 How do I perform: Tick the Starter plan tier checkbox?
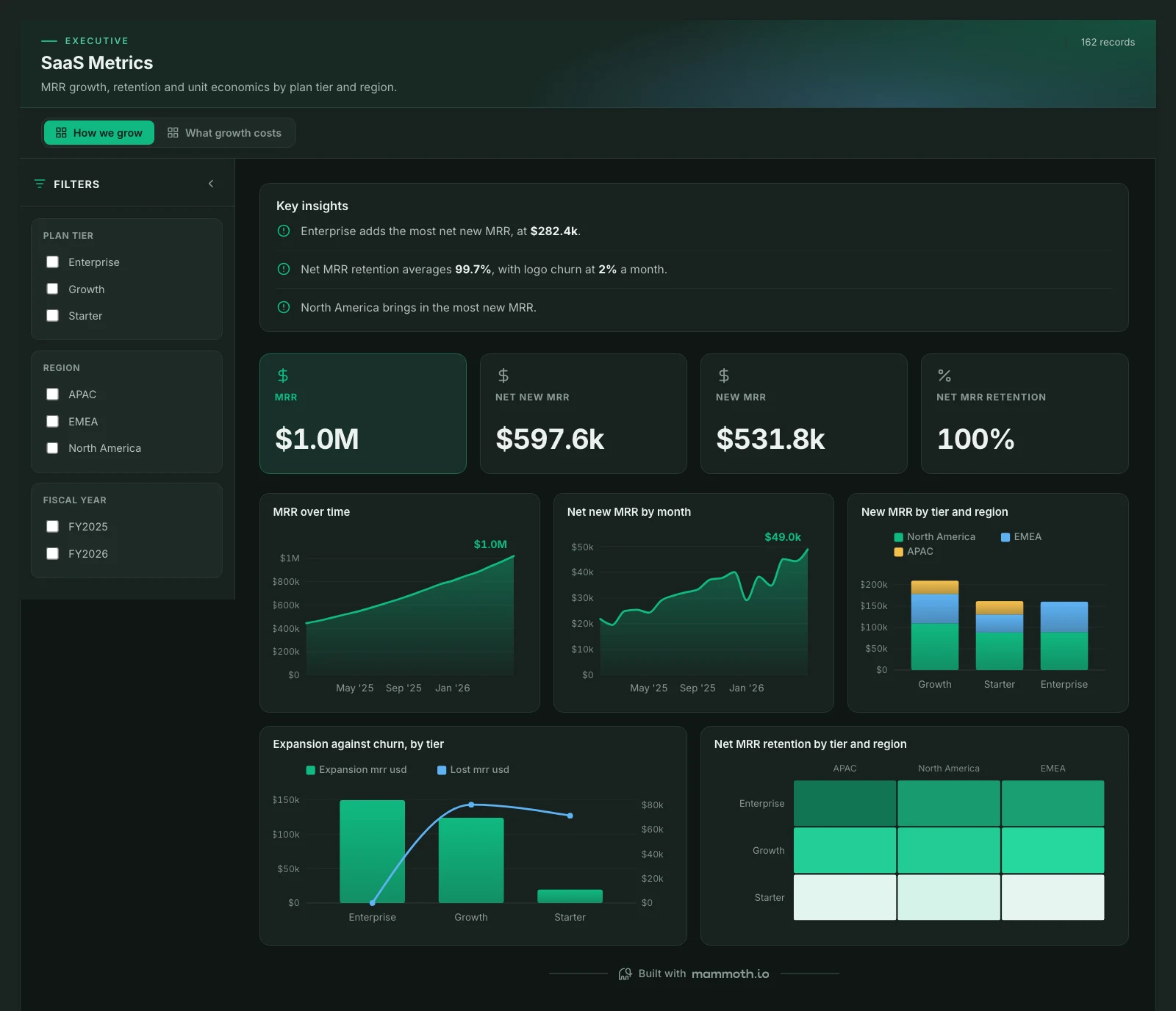[x=53, y=316]
